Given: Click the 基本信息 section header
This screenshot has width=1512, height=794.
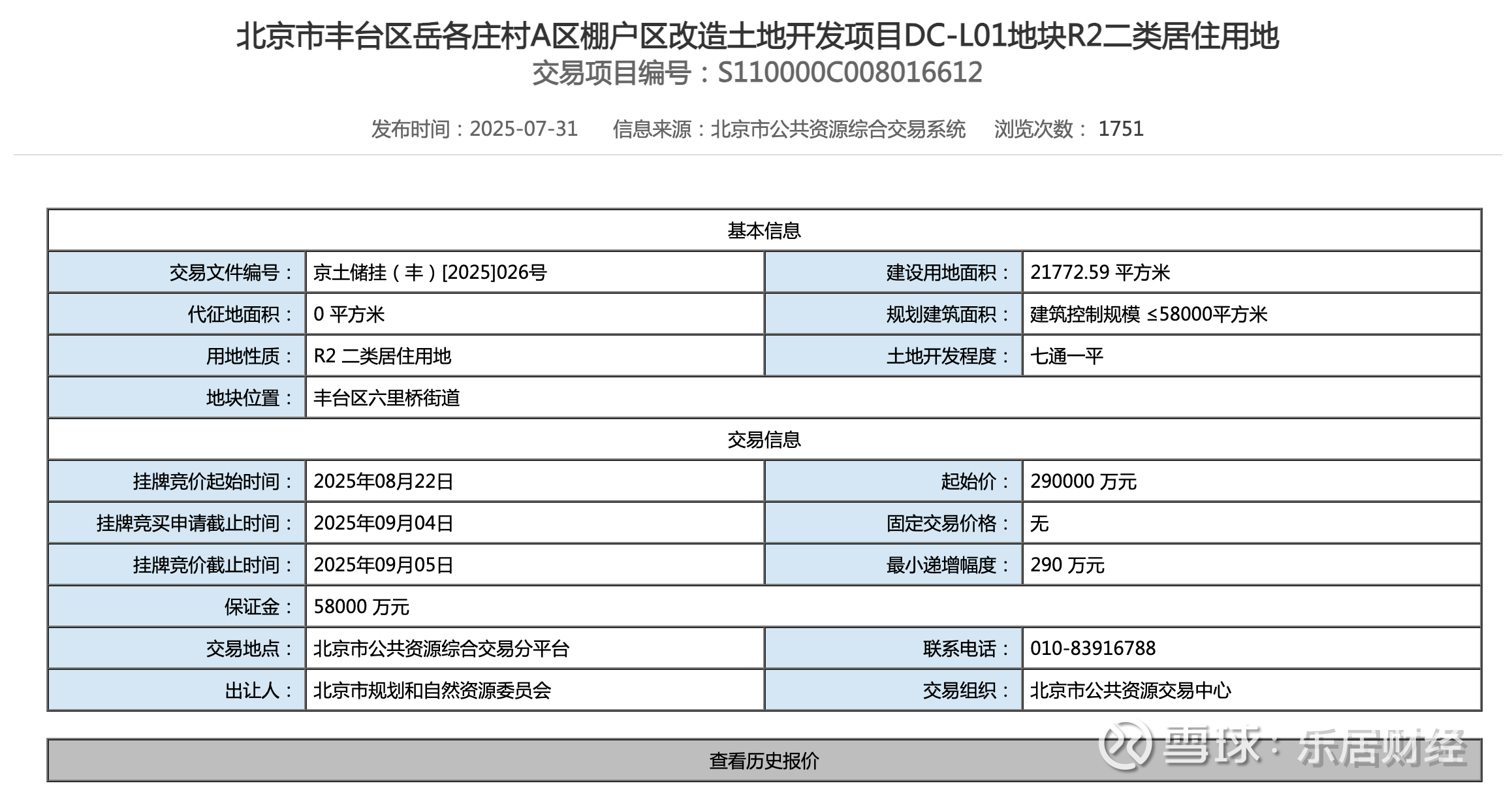Looking at the screenshot, I should point(764,230).
